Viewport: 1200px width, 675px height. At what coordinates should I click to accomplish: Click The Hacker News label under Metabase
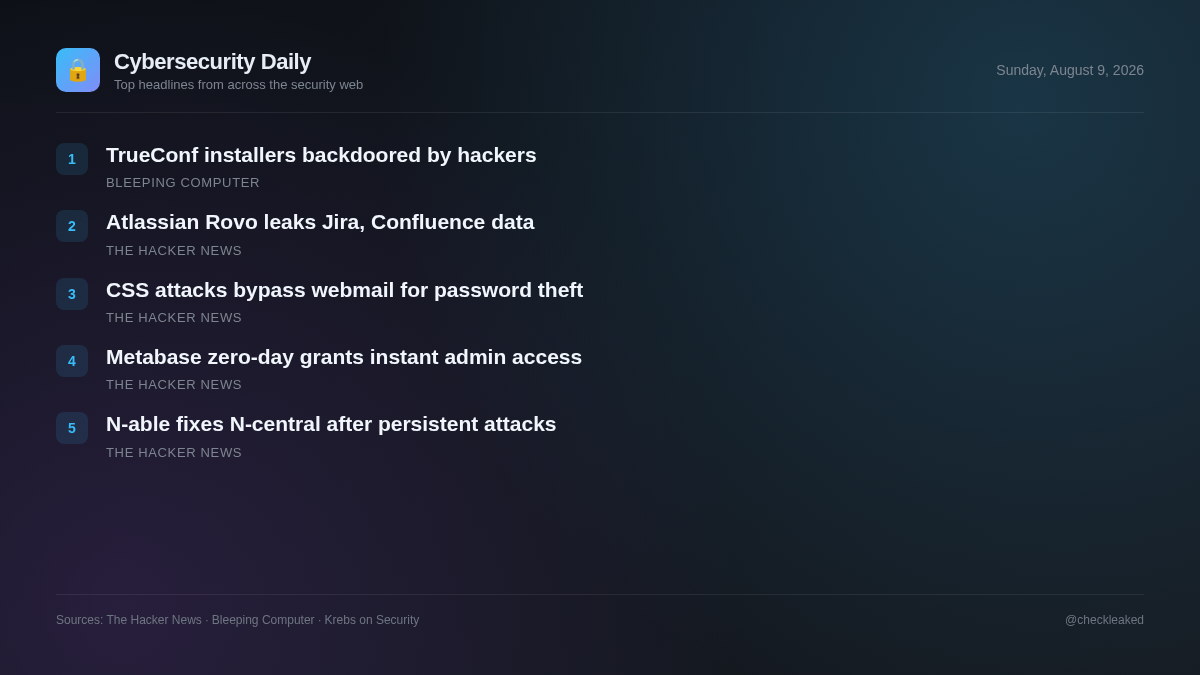tap(174, 385)
